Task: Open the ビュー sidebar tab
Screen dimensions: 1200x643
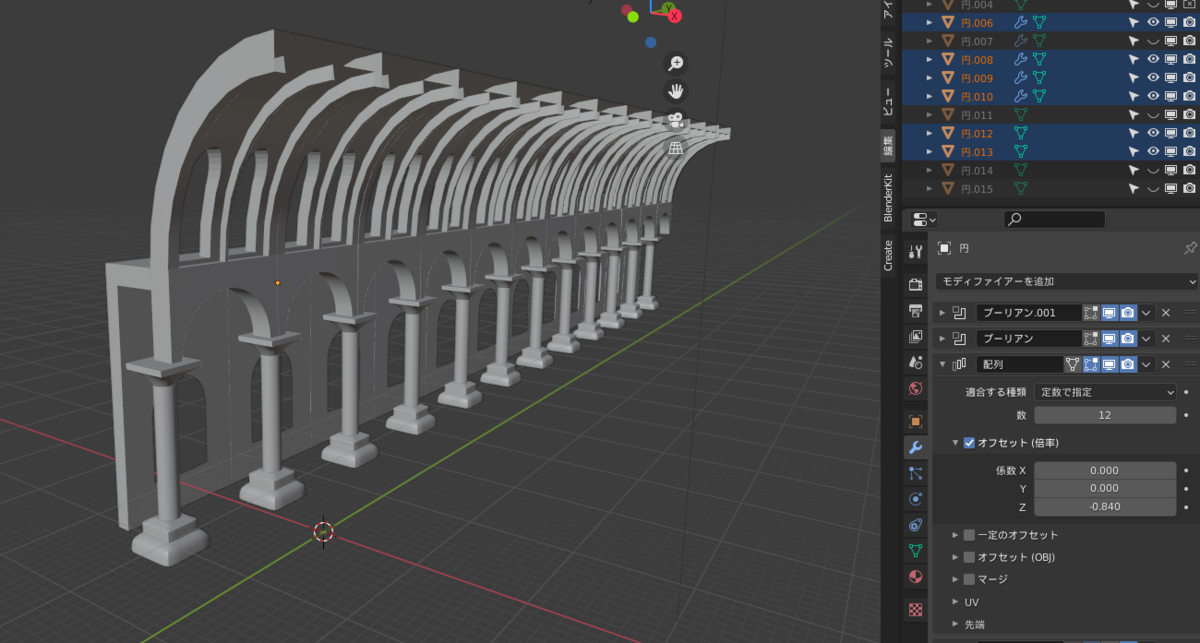Action: [888, 100]
